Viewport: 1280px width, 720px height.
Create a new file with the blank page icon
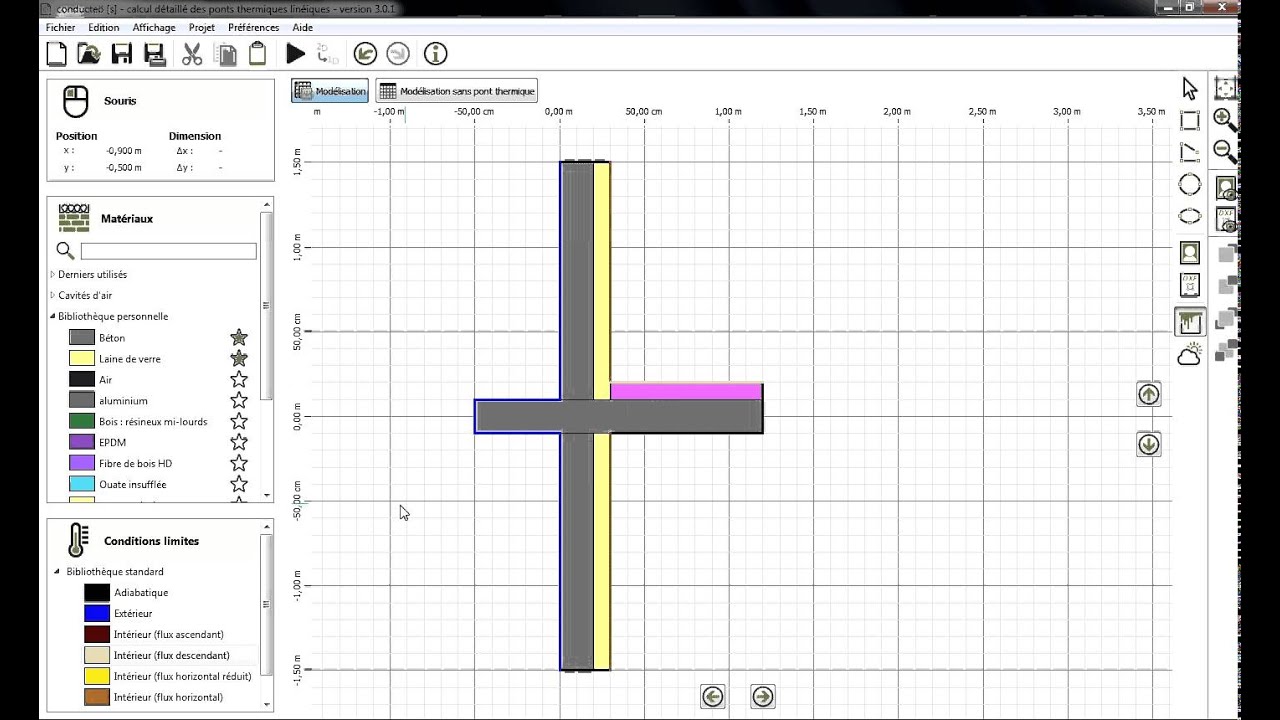pos(57,54)
